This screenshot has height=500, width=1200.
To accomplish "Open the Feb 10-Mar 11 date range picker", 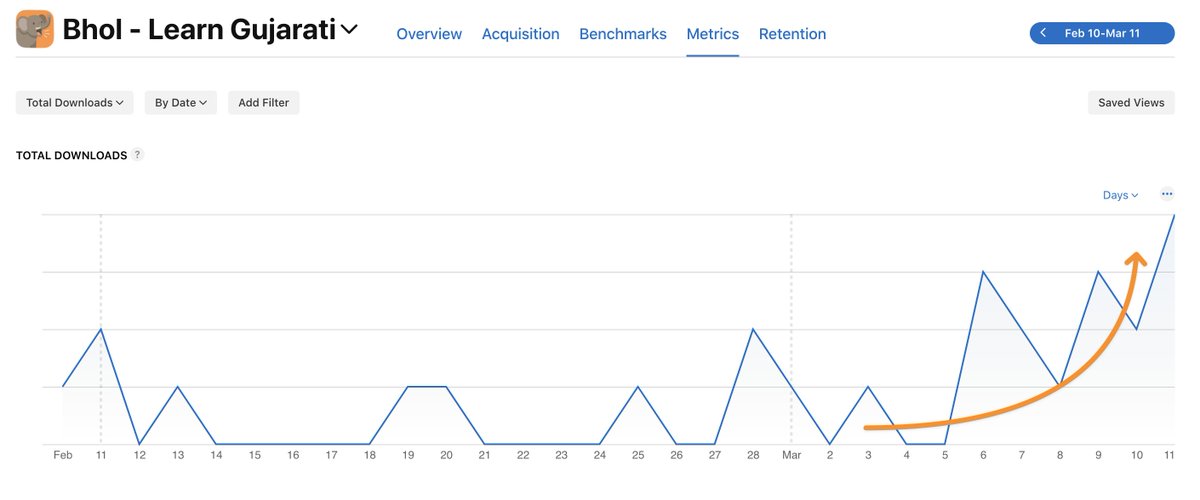I will pos(1102,33).
